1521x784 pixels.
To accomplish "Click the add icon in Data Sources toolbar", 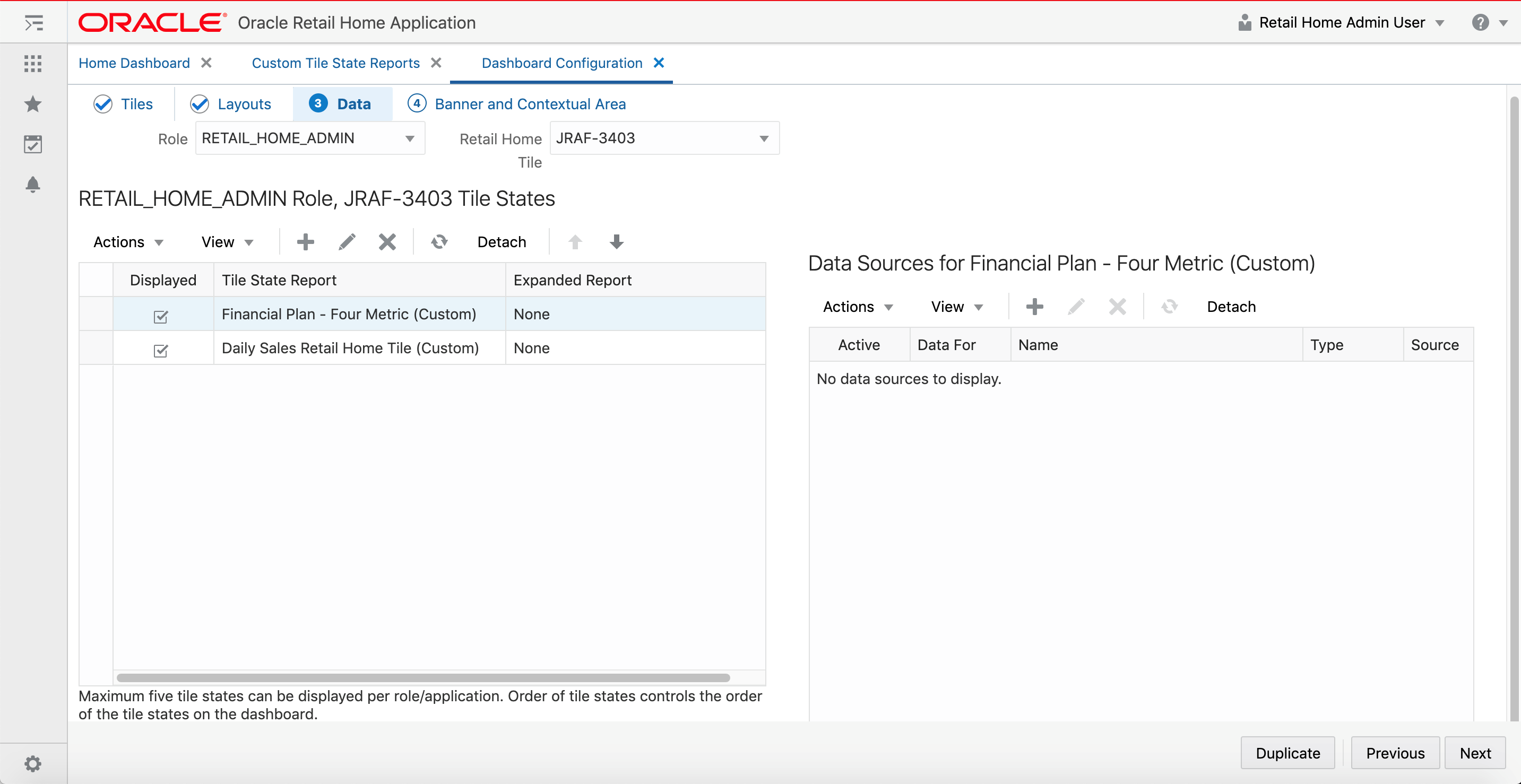I will click(1035, 307).
